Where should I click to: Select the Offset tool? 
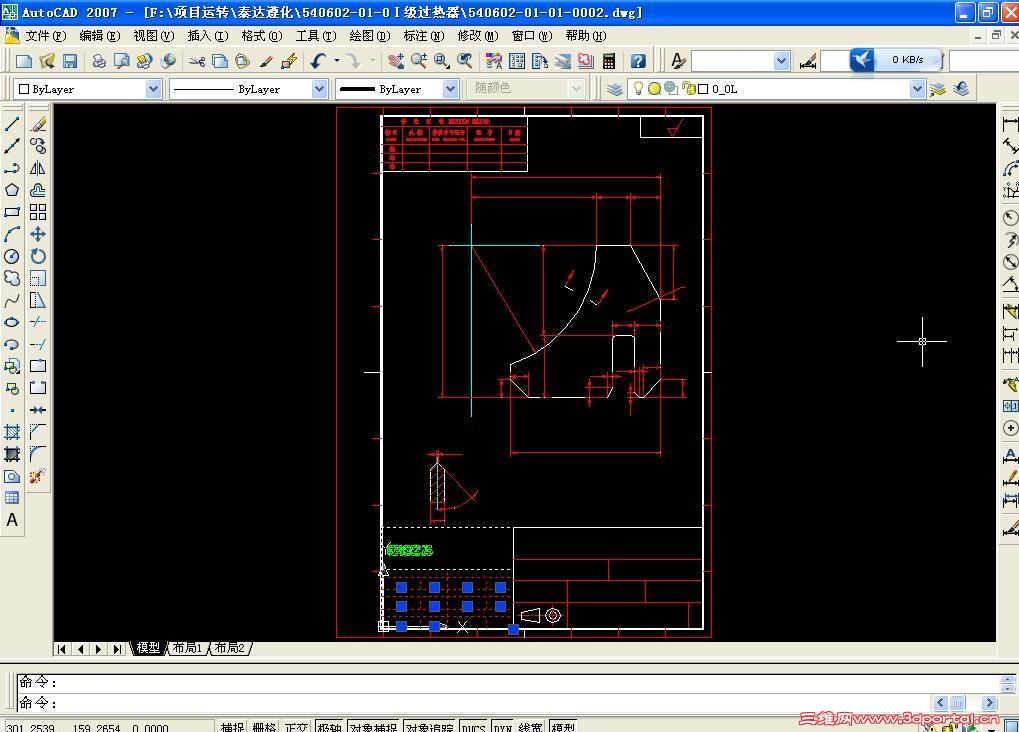point(38,190)
